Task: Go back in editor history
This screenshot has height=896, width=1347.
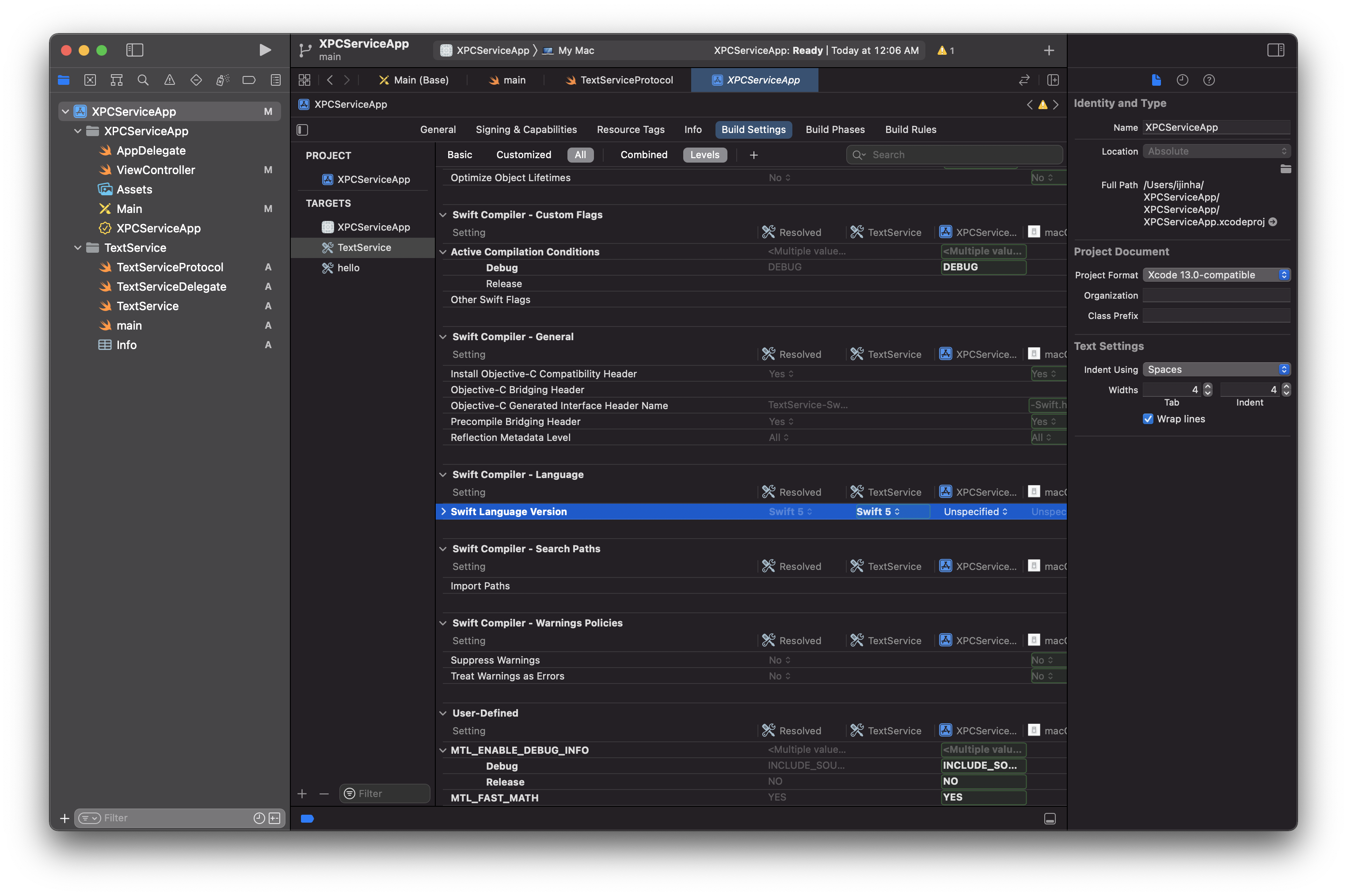Action: (x=330, y=80)
